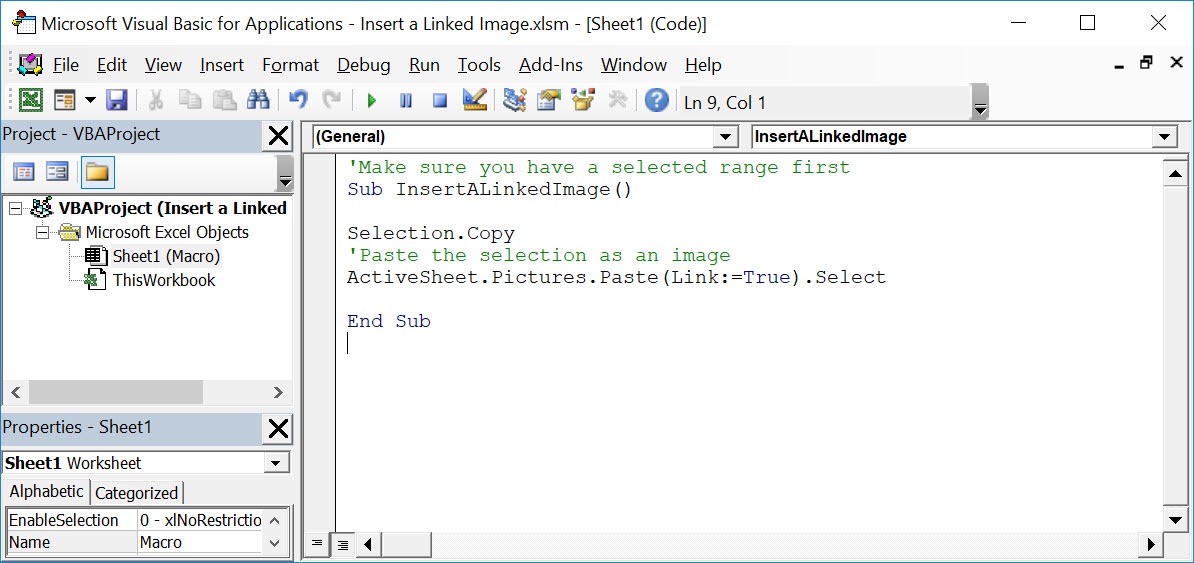This screenshot has height=563, width=1194.
Task: Click the Full Module View button
Action: tap(343, 544)
